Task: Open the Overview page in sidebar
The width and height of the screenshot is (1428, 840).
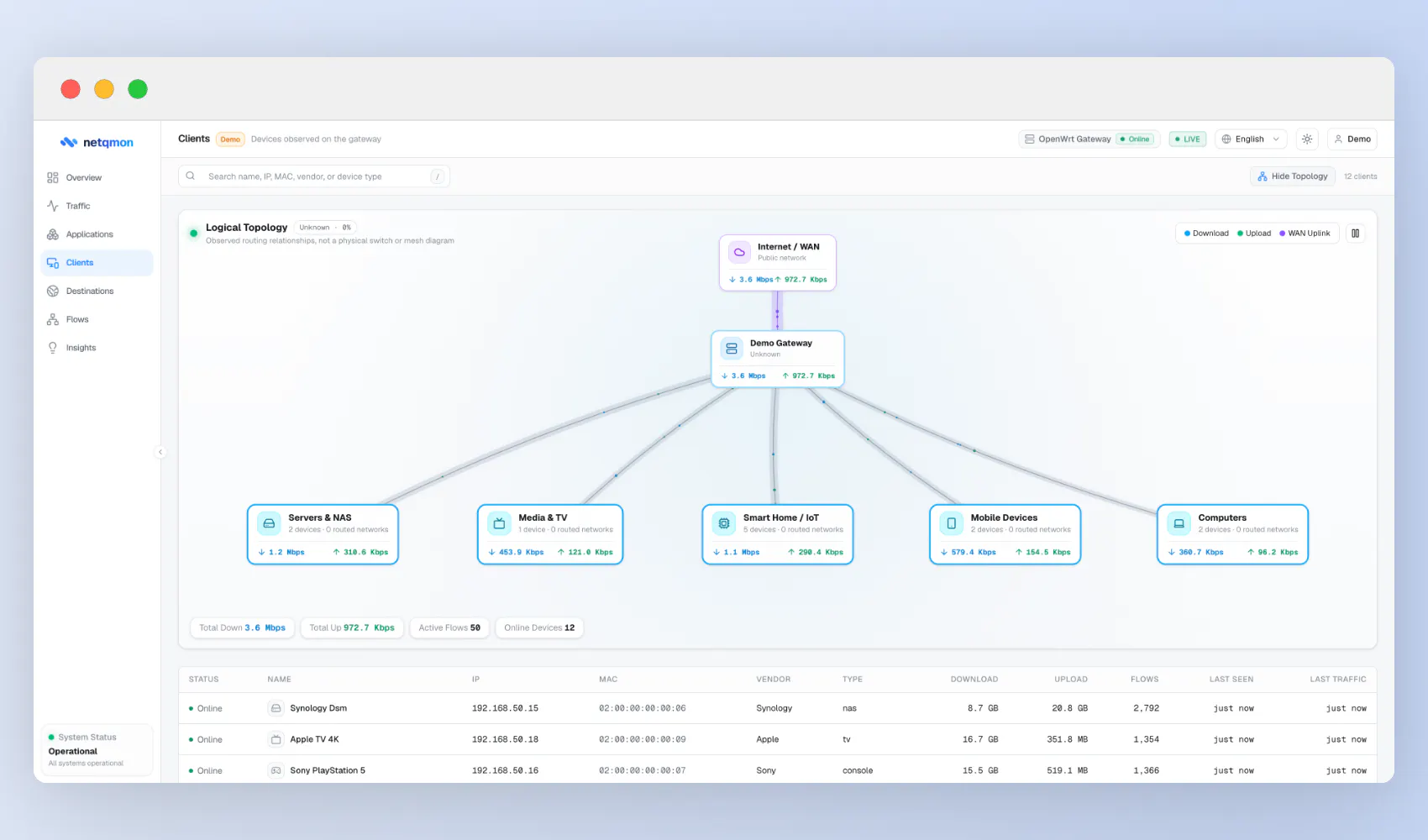Action: [x=97, y=177]
